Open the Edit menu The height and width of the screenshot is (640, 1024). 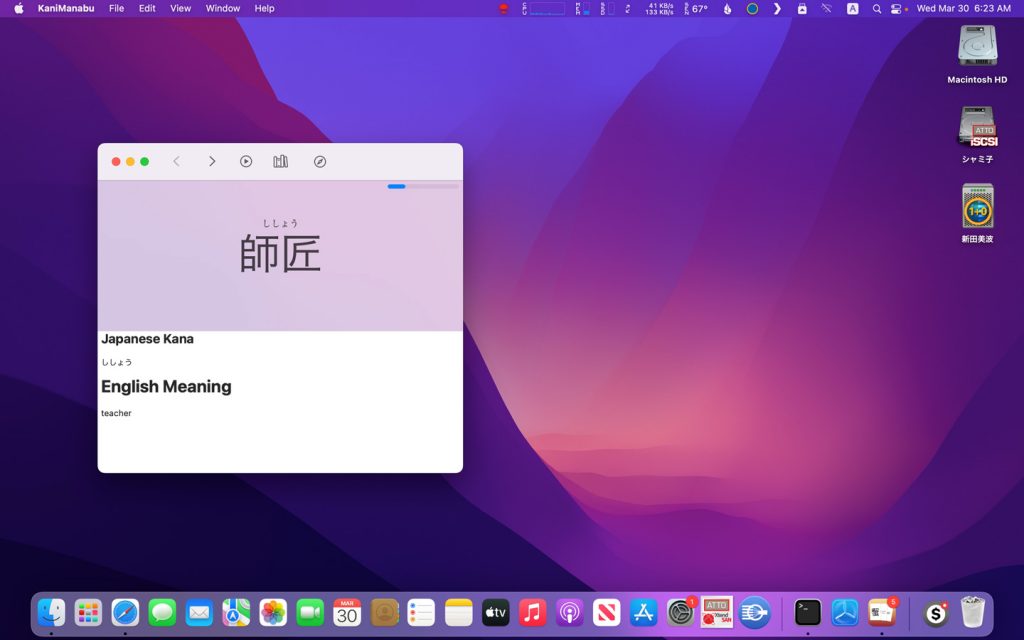tap(147, 8)
